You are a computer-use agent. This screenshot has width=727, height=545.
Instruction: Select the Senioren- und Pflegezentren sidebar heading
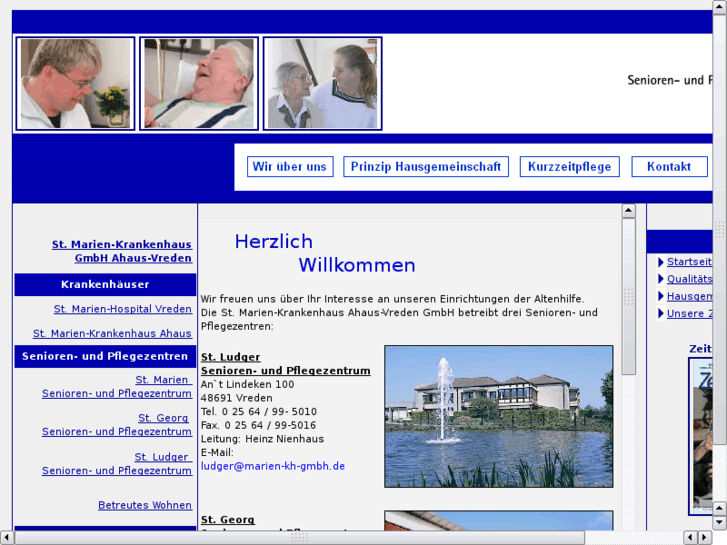click(105, 356)
